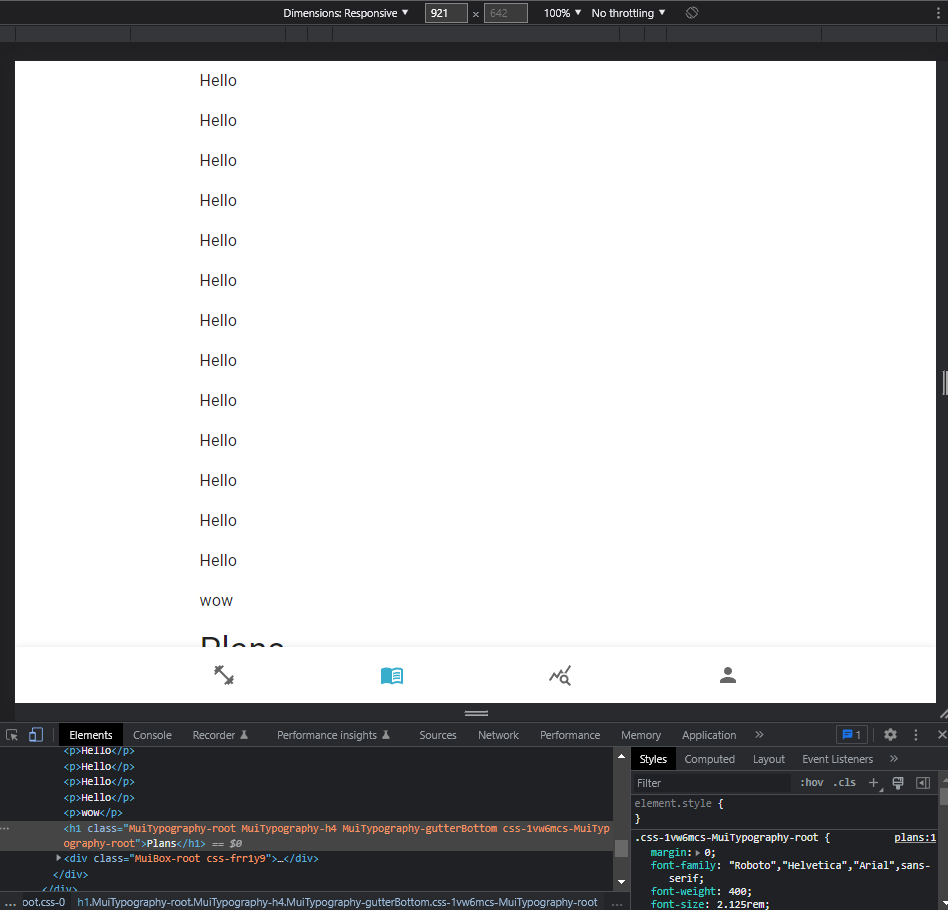Click the paintbrush rendering emulations icon

pos(898,783)
